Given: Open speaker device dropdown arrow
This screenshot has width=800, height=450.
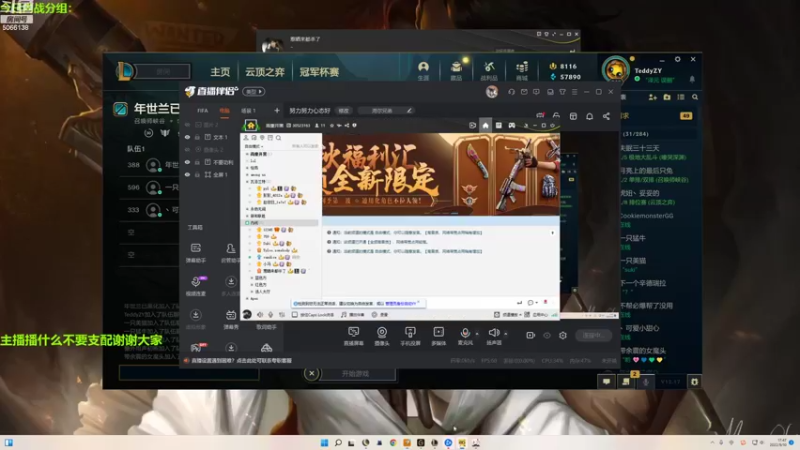Looking at the screenshot, I should click(506, 334).
